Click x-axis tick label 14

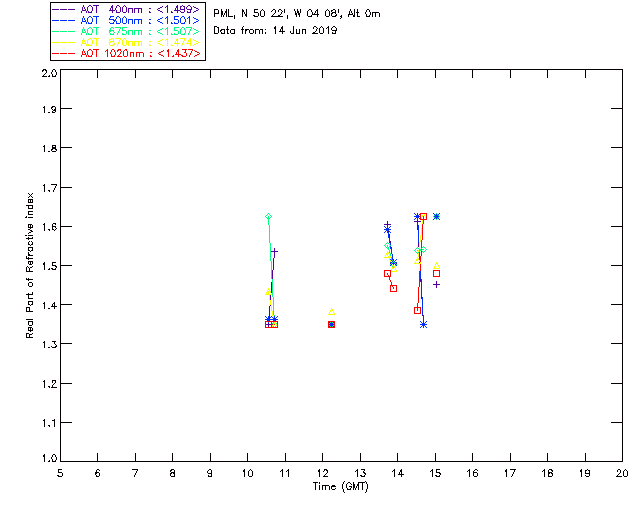(x=398, y=473)
